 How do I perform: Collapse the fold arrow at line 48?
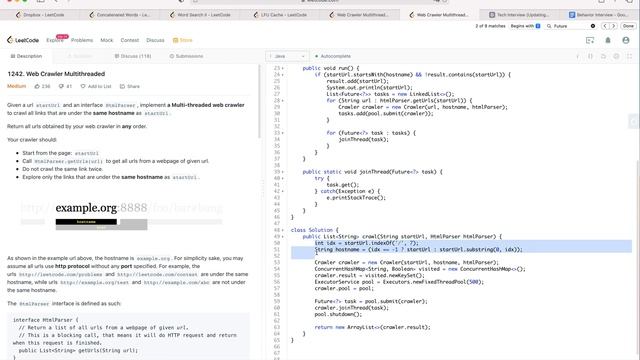click(x=282, y=230)
